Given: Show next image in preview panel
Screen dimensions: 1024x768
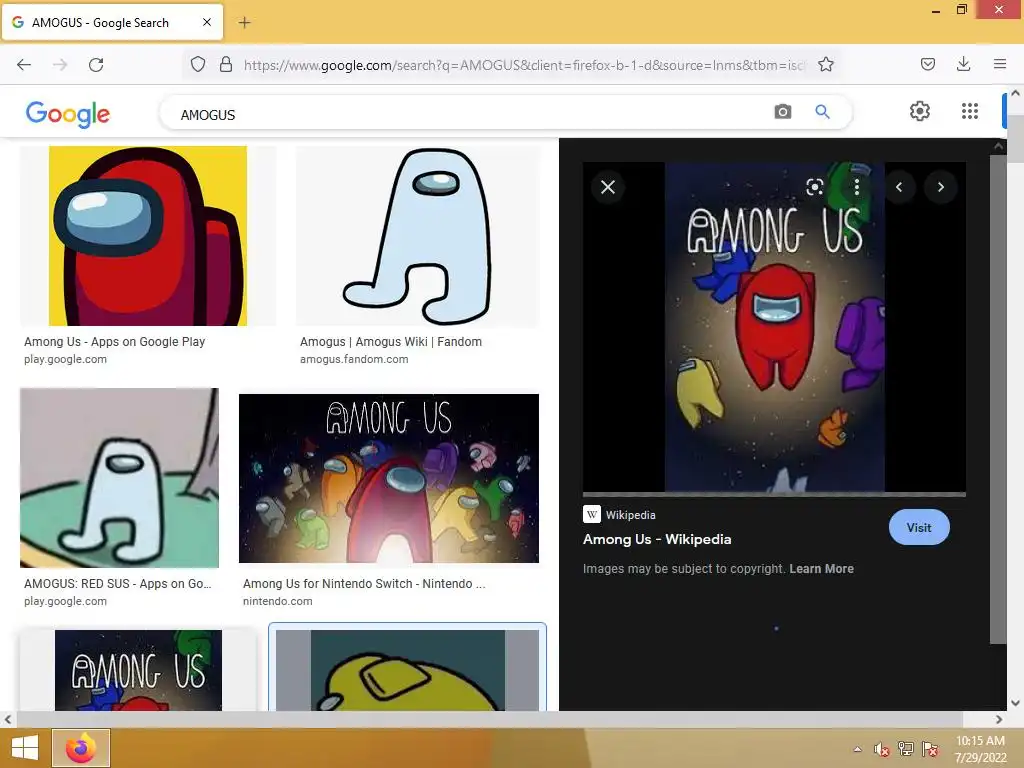Looking at the screenshot, I should [x=940, y=187].
